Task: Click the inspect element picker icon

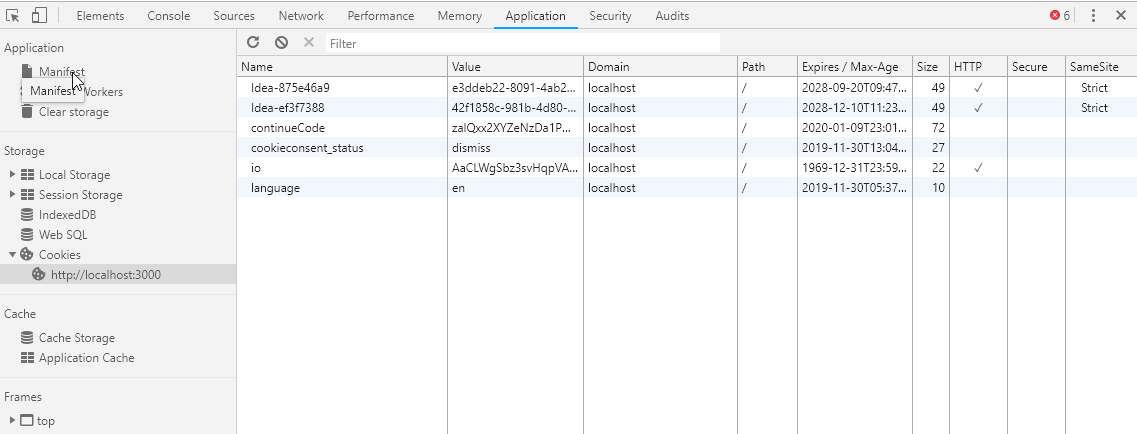Action: [x=13, y=16]
